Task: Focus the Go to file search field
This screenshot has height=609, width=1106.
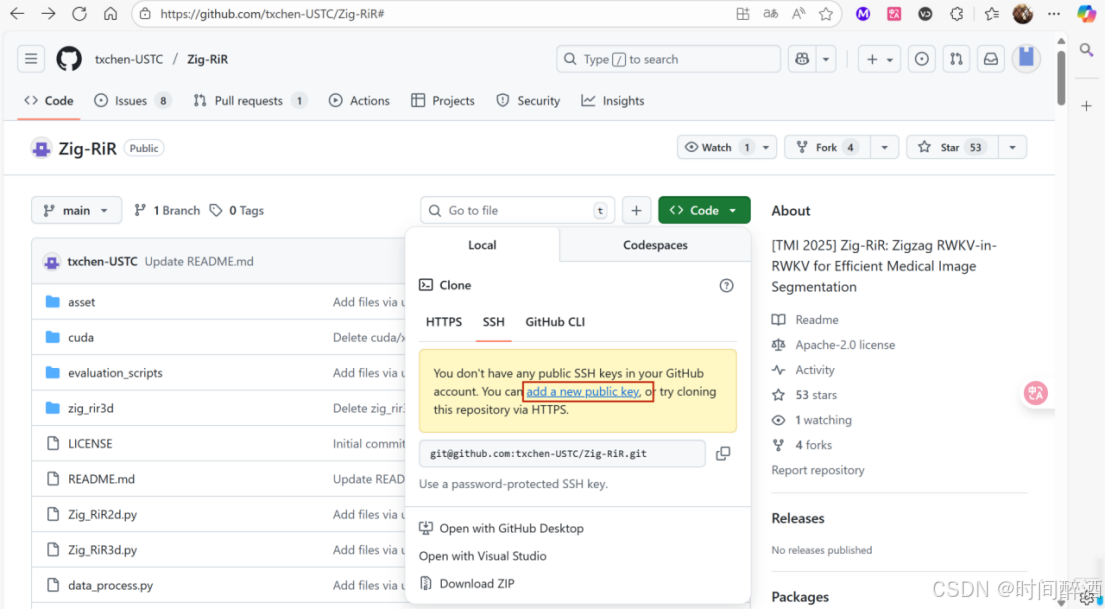Action: pos(518,210)
